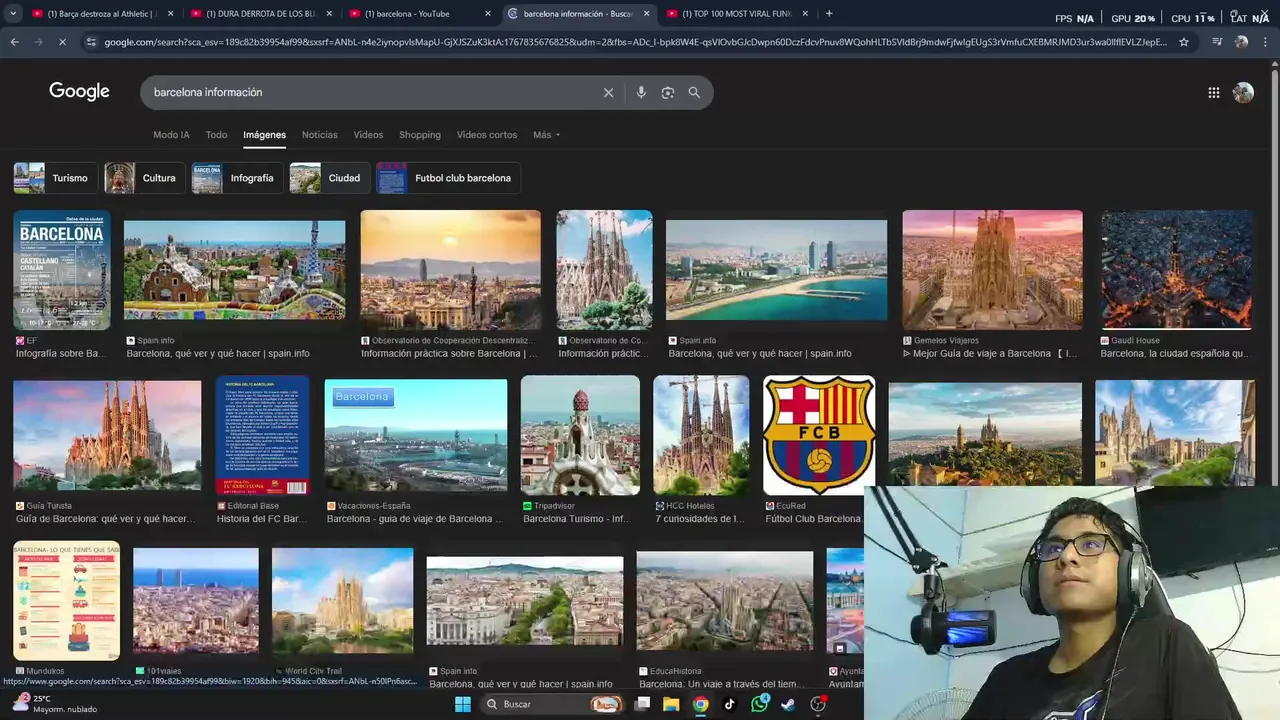Open 'Guía de Barcelona: qué ver y qué hacer' link
Screen dimensions: 1280x720
point(104,519)
